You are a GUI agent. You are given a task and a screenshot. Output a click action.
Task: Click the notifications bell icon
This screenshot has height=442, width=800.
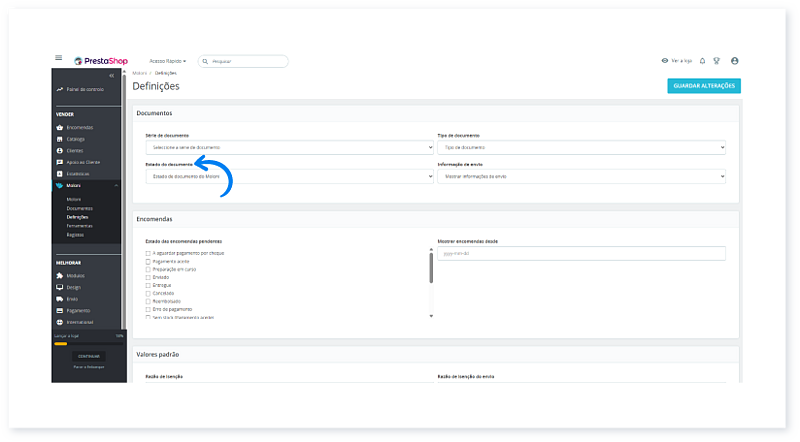click(x=702, y=60)
